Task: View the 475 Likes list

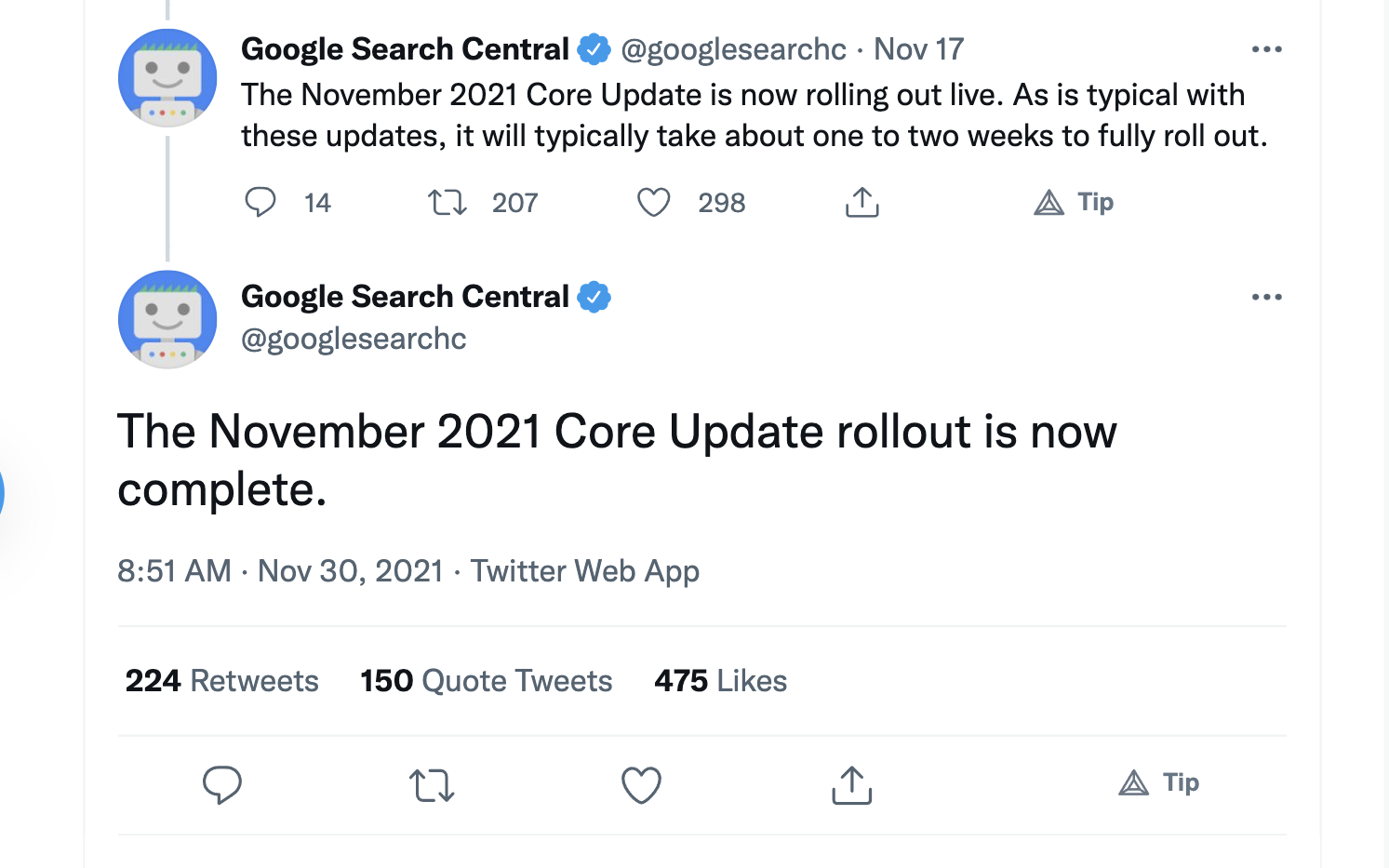Action: coord(720,680)
